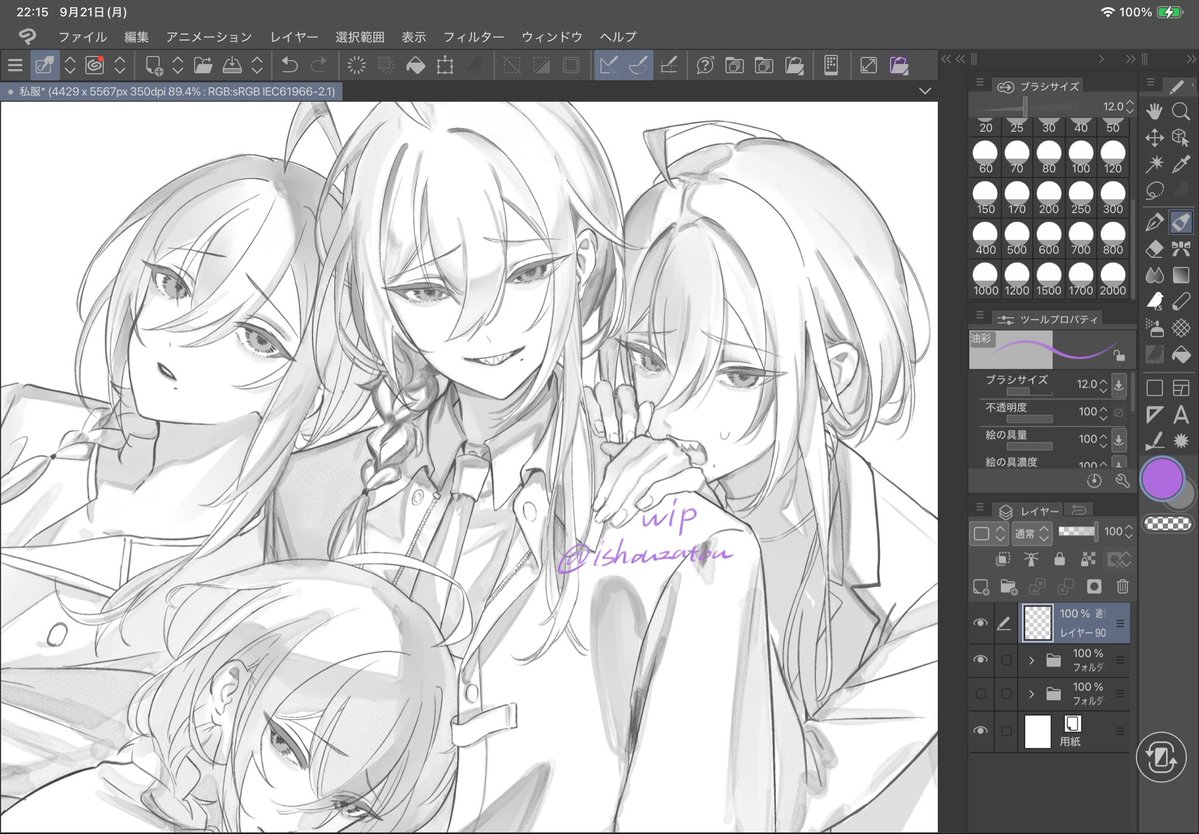
Task: Expand the second folder layer chevron
Action: pyautogui.click(x=1032, y=694)
